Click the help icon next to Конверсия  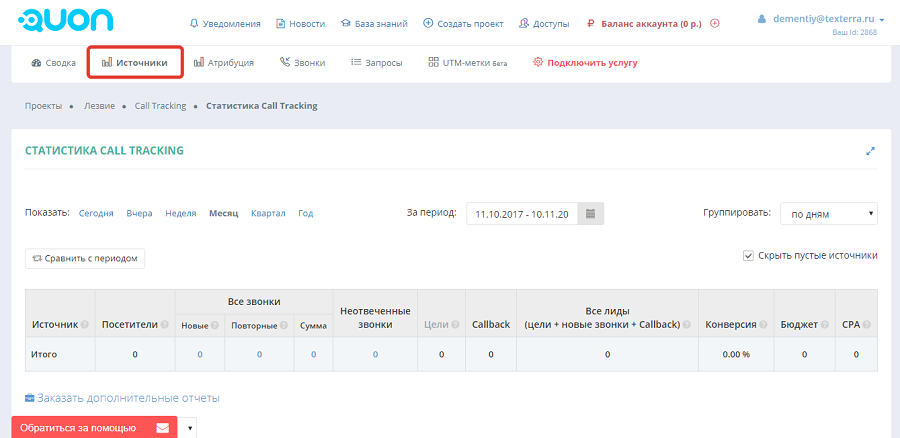(x=763, y=325)
